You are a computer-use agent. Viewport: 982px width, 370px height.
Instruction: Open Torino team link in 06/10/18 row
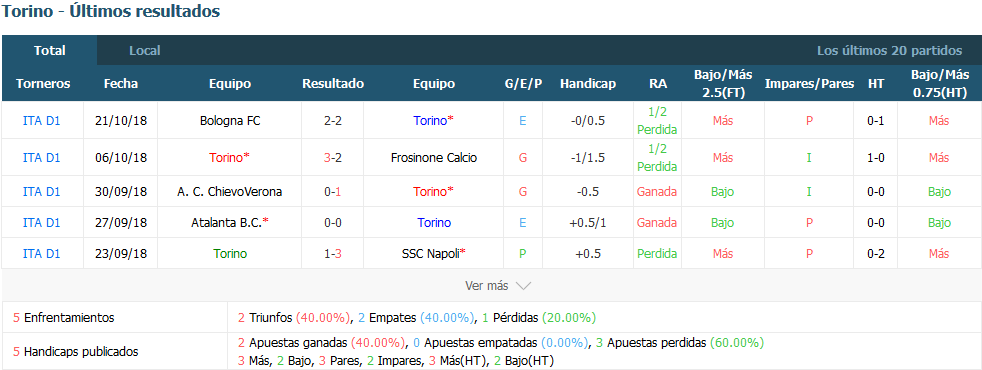coord(230,158)
